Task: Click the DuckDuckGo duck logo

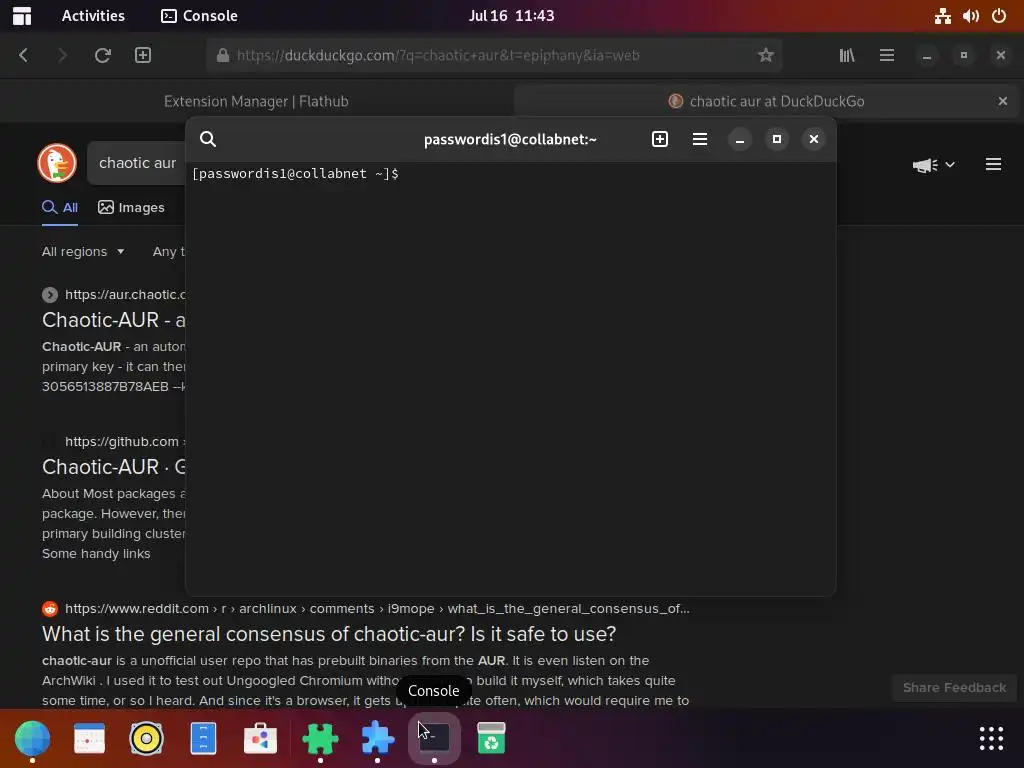Action: tap(57, 163)
